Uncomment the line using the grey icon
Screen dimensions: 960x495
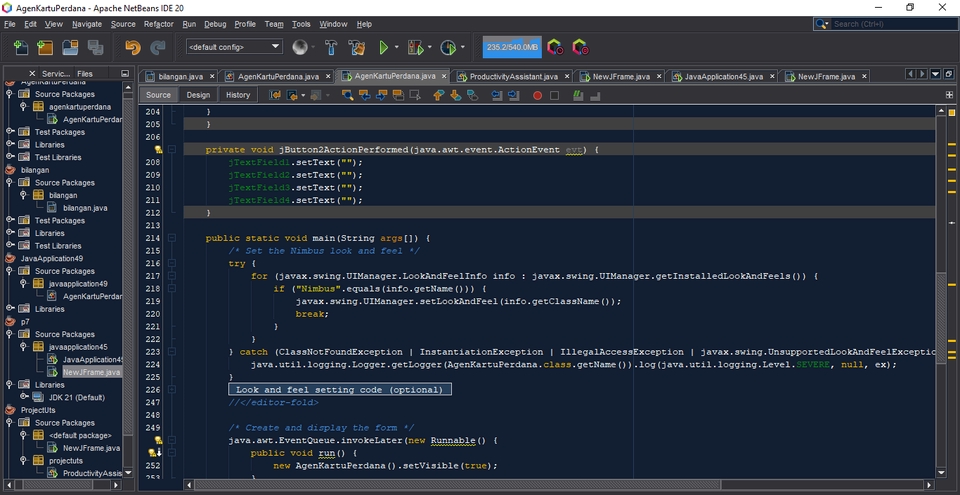coord(594,96)
